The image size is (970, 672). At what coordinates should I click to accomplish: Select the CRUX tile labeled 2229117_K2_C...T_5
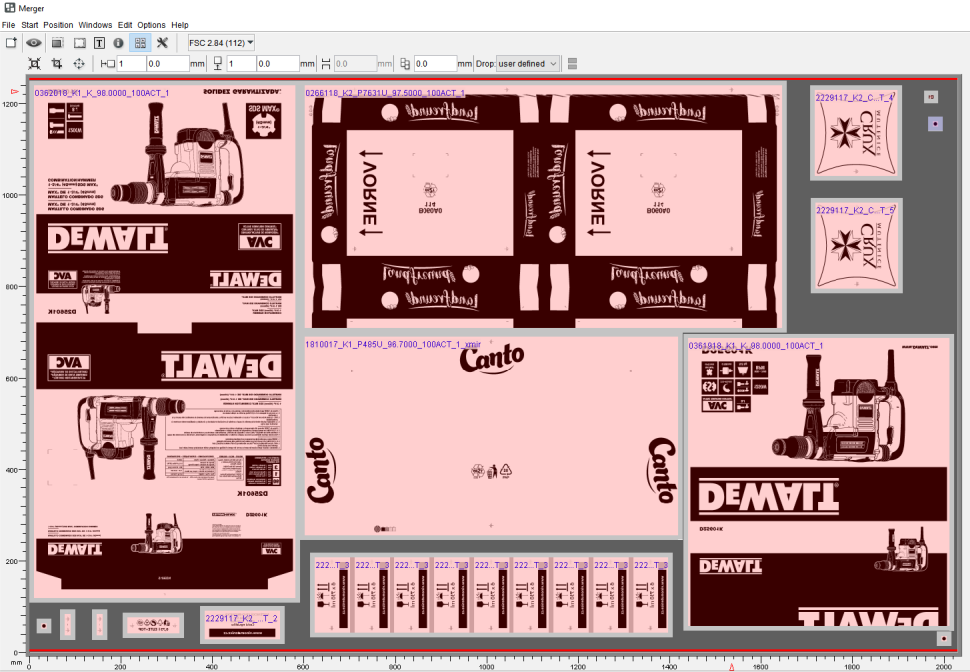pyautogui.click(x=856, y=246)
